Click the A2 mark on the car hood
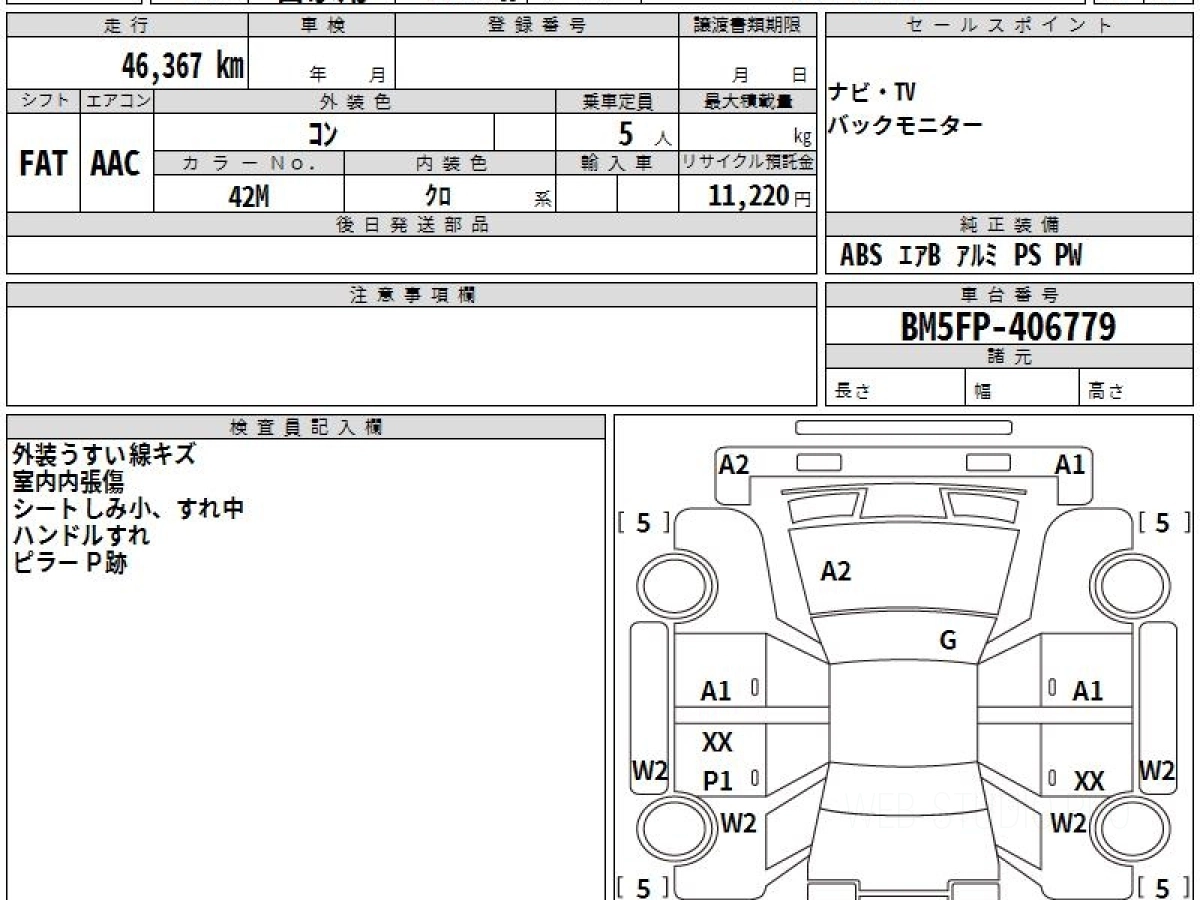Image resolution: width=1200 pixels, height=900 pixels. [836, 571]
